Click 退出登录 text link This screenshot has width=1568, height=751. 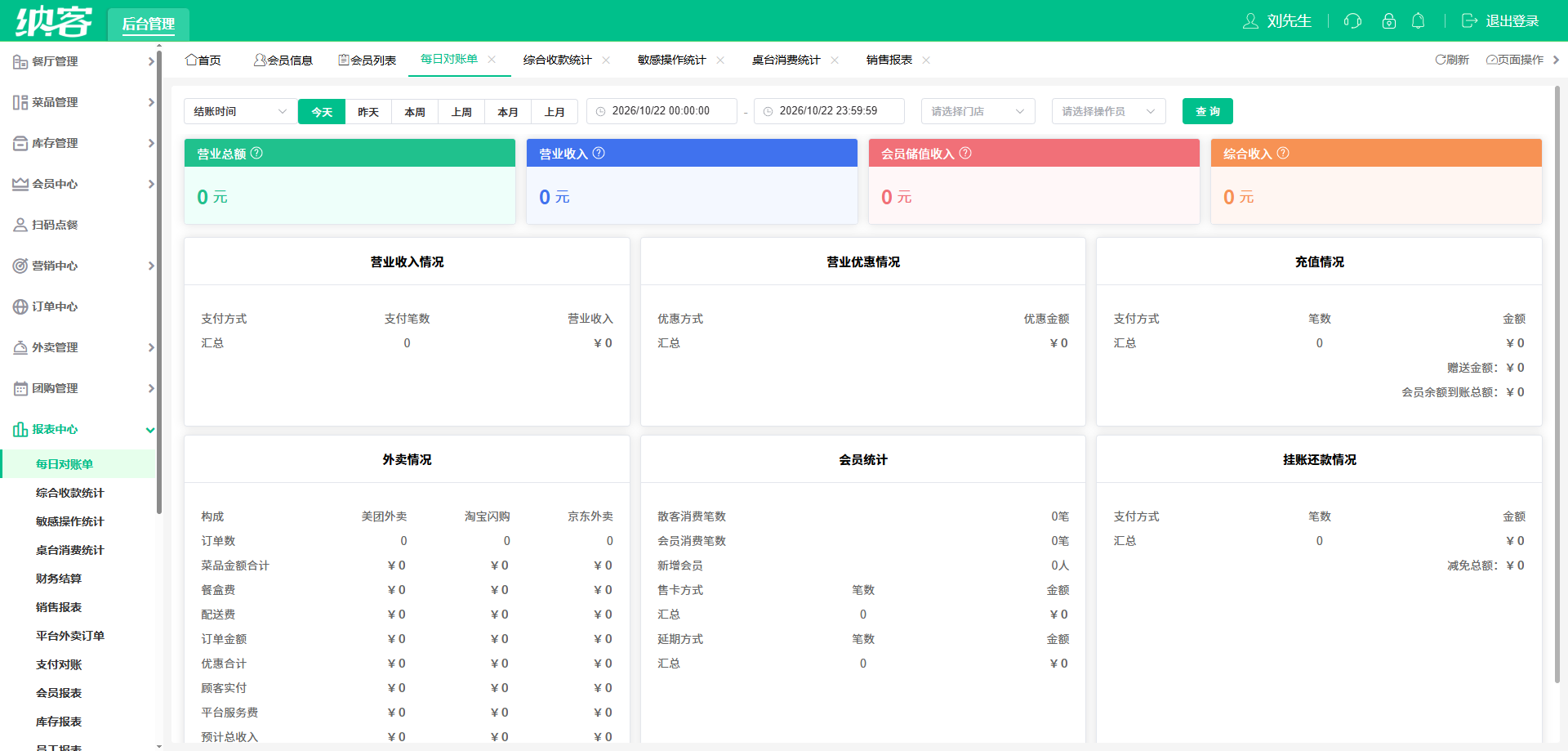click(1512, 21)
